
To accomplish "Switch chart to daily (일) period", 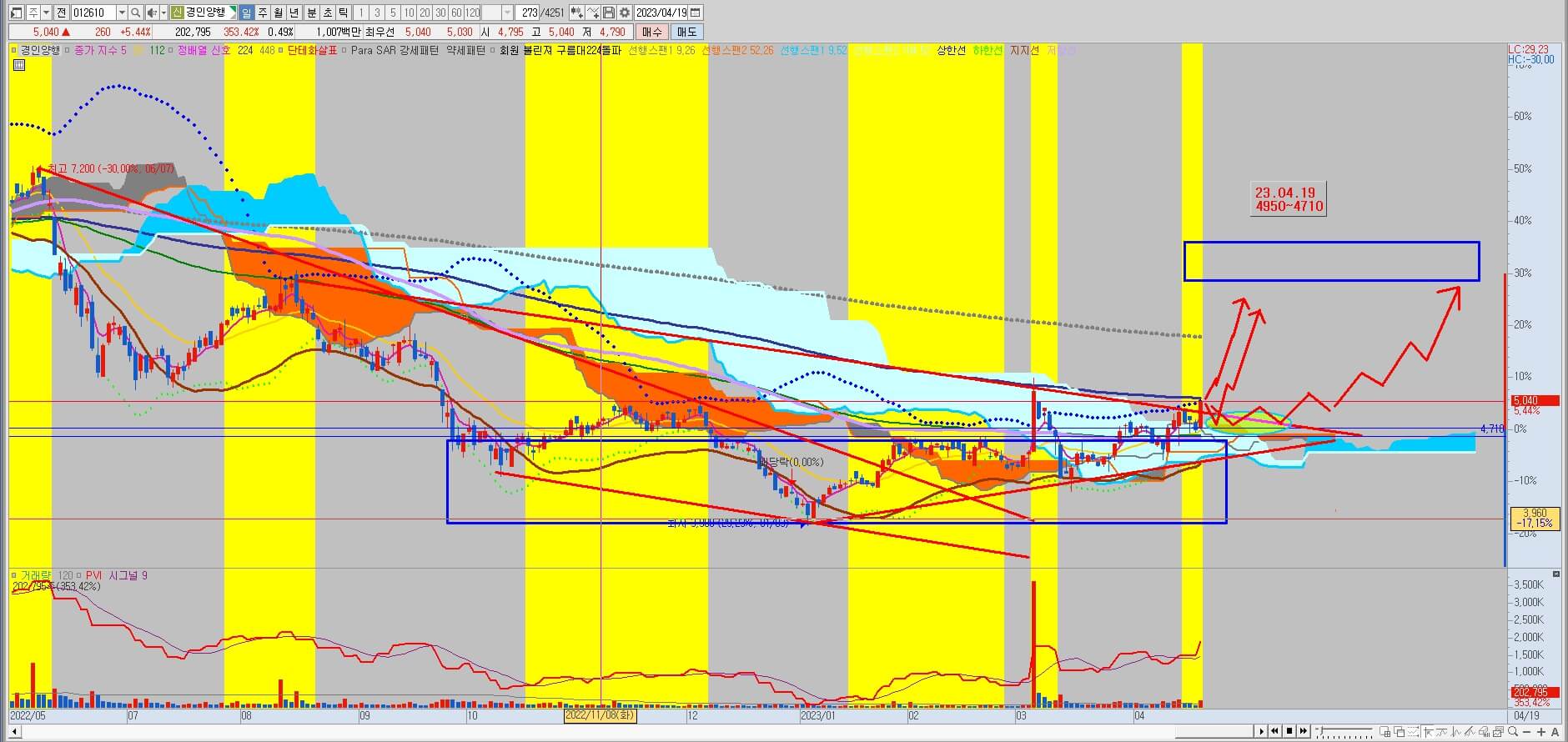I will click(246, 13).
